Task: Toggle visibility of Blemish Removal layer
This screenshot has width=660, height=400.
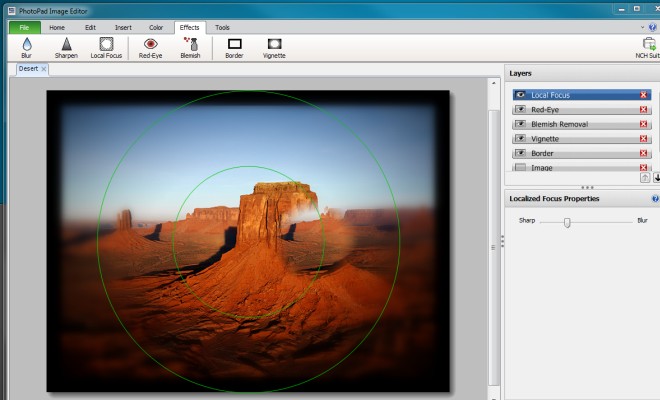Action: tap(521, 124)
